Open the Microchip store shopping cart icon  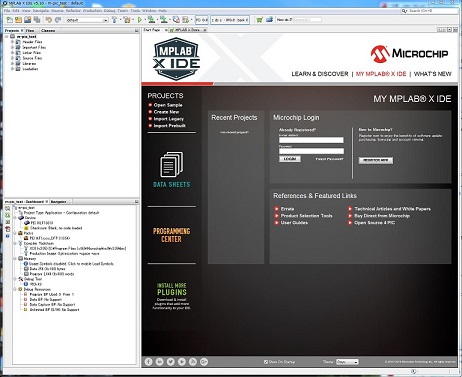pyautogui.click(x=260, y=20)
